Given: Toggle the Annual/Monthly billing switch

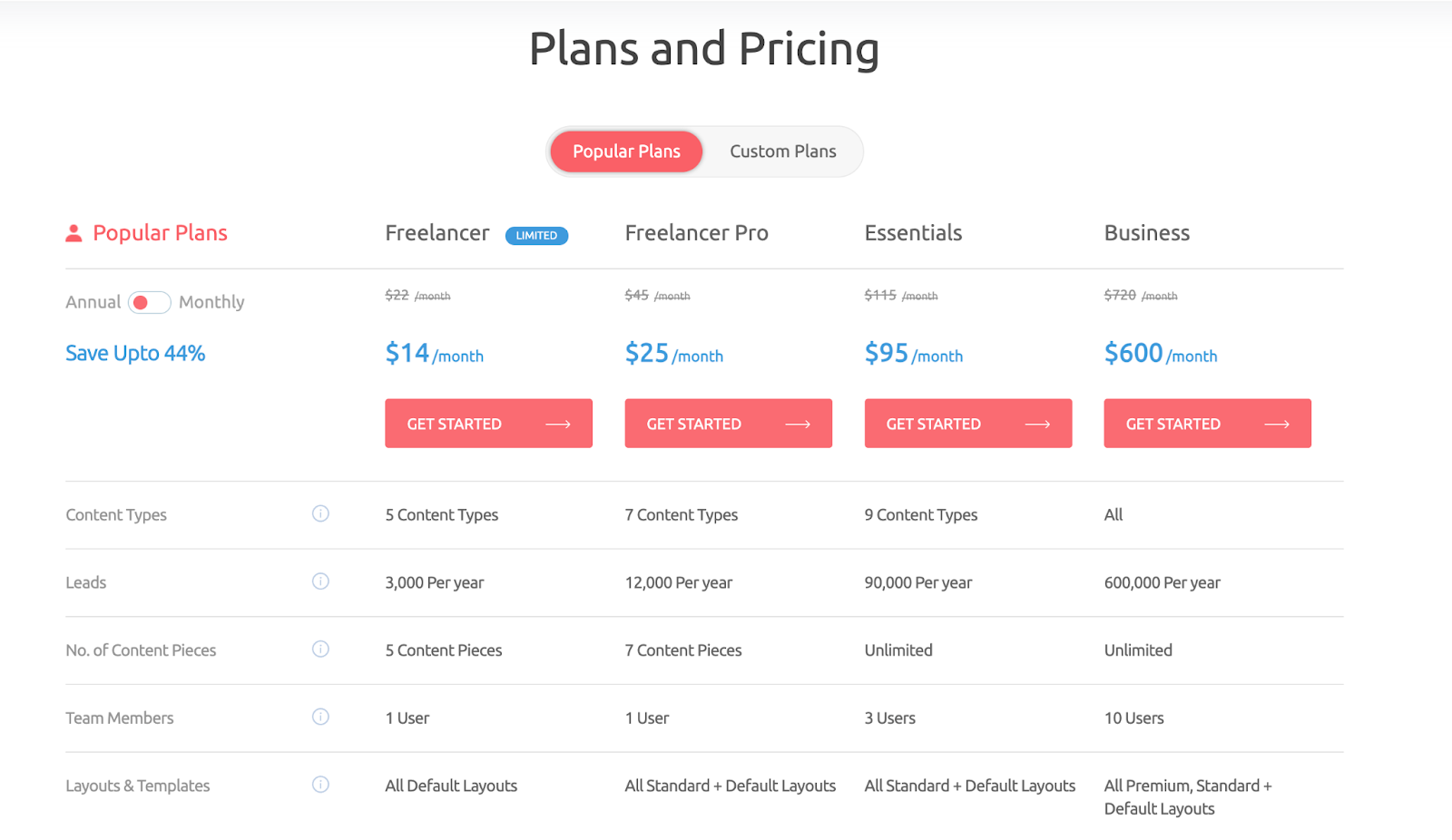Looking at the screenshot, I should tap(149, 302).
